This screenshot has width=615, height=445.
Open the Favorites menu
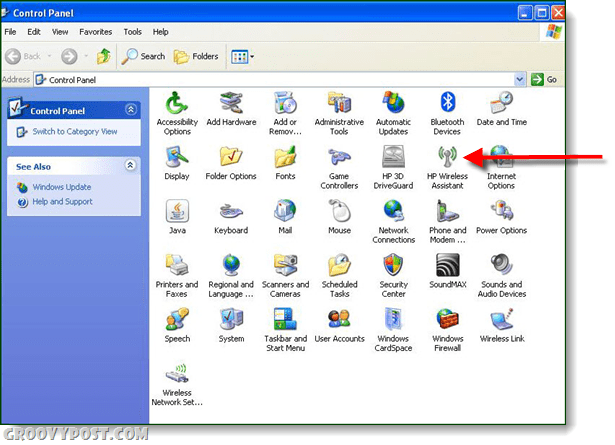[96, 32]
